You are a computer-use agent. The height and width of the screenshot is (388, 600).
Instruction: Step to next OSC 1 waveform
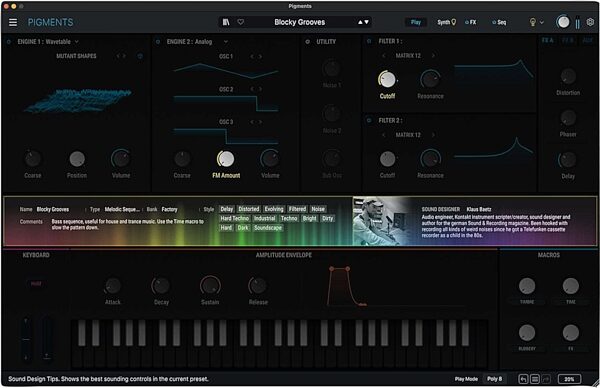click(261, 57)
